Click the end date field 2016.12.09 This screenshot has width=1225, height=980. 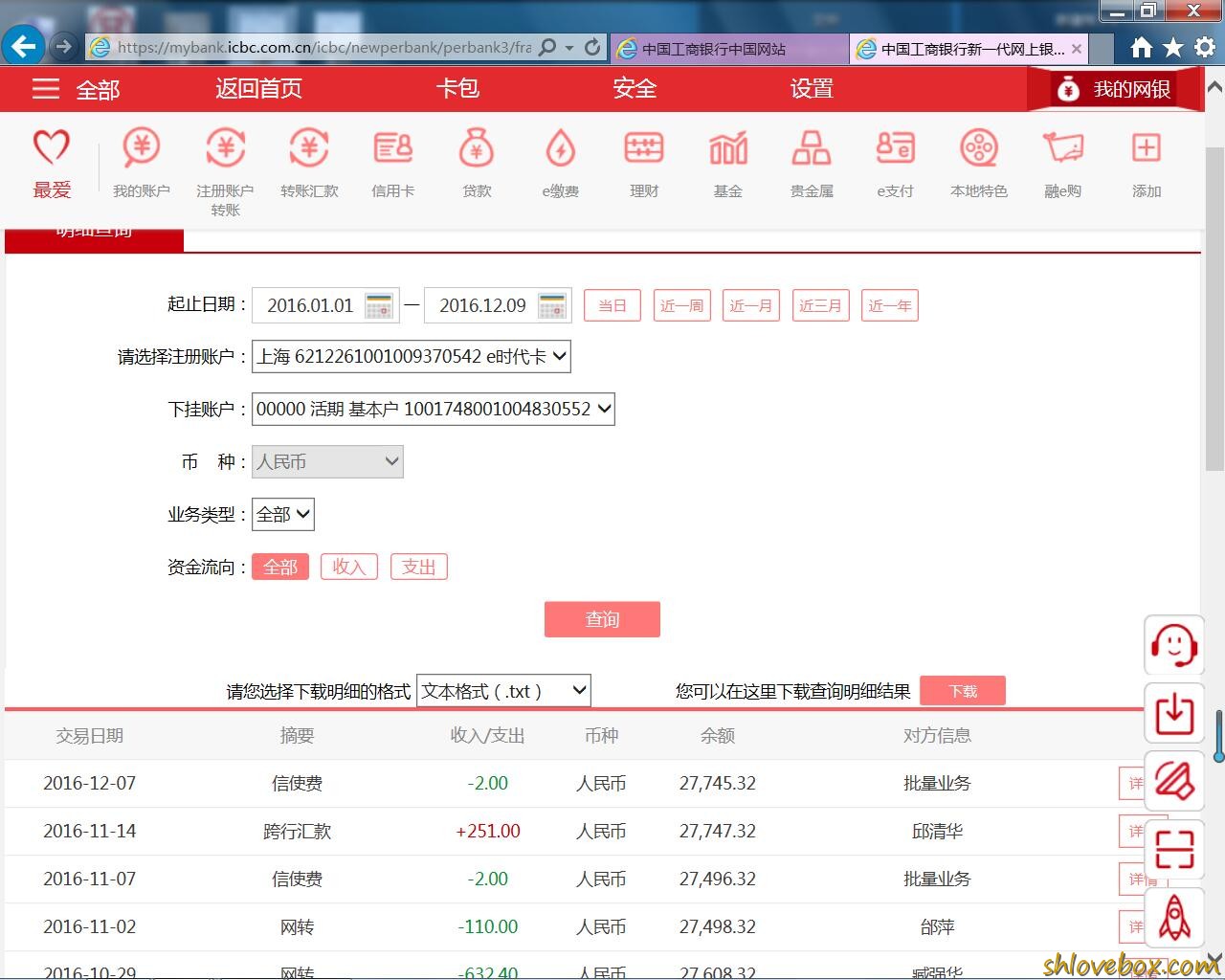point(482,305)
